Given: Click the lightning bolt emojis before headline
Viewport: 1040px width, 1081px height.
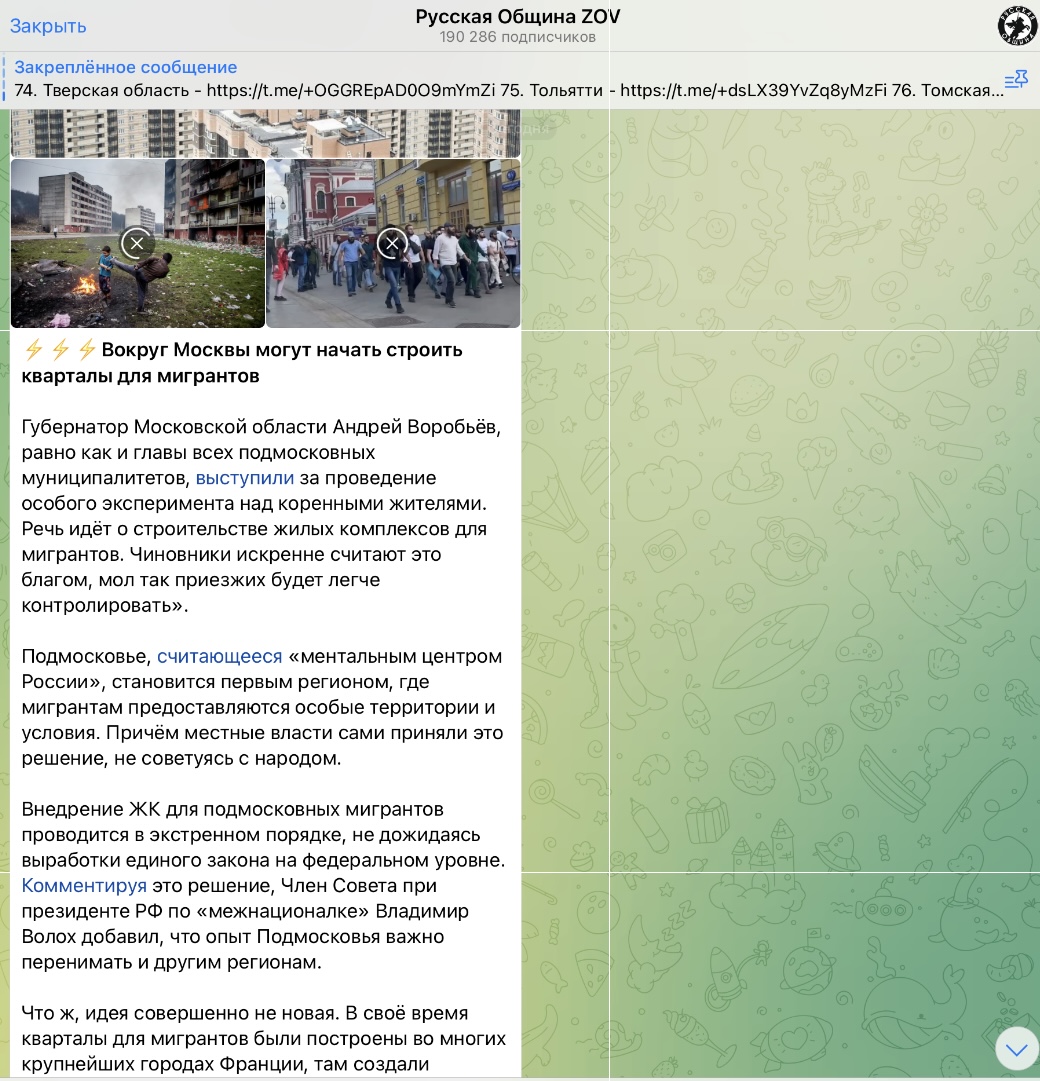Looking at the screenshot, I should pyautogui.click(x=60, y=351).
